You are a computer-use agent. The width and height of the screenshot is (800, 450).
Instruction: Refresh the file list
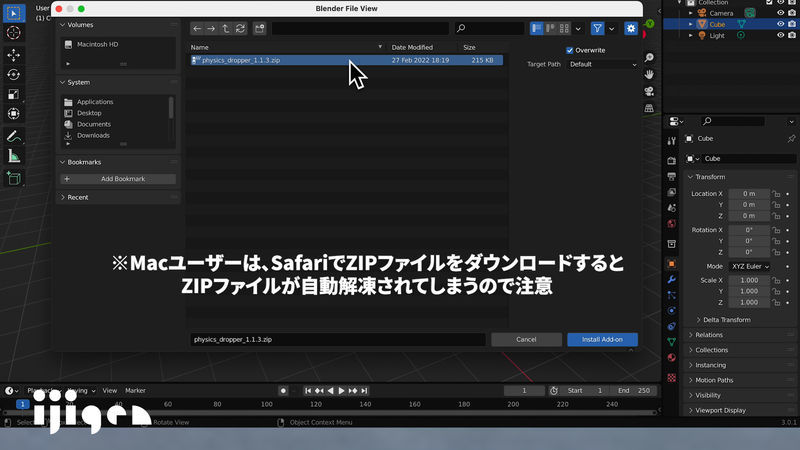click(x=240, y=29)
